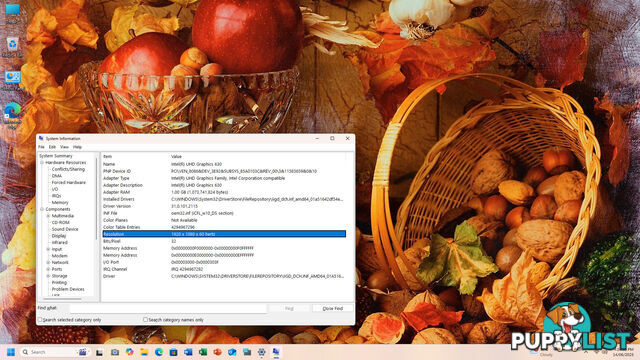Expand the Multimedia tree node

(48, 216)
